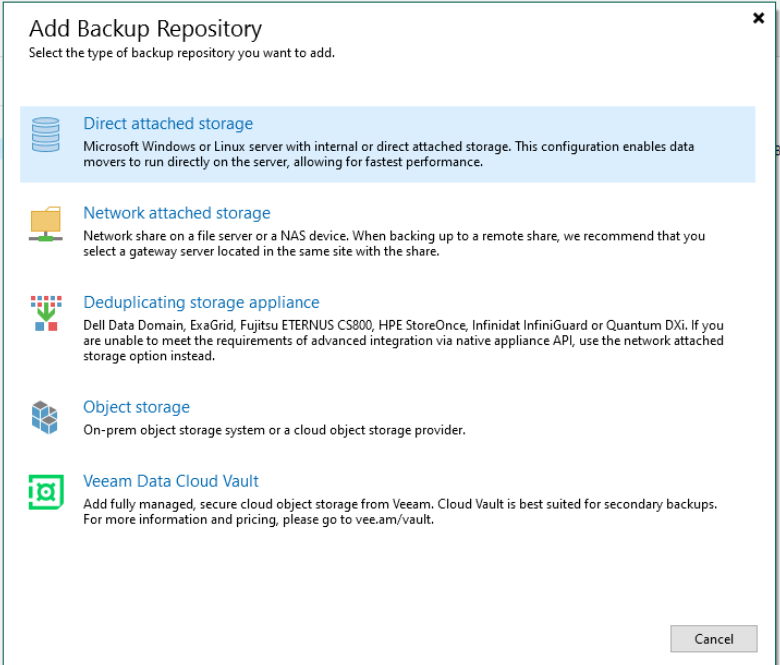Close the Add Backup Repository window
This screenshot has height=665, width=780.
(758, 18)
